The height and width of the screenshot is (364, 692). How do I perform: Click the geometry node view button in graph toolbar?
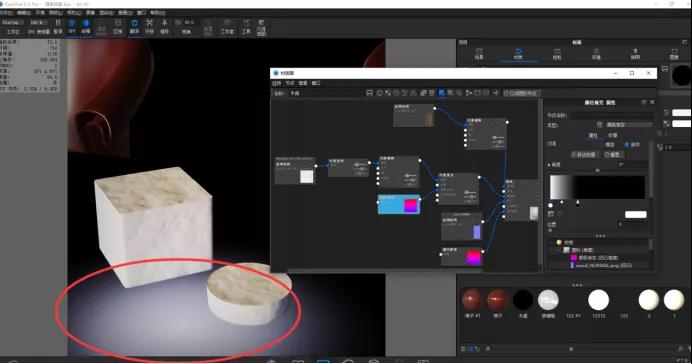(x=522, y=93)
